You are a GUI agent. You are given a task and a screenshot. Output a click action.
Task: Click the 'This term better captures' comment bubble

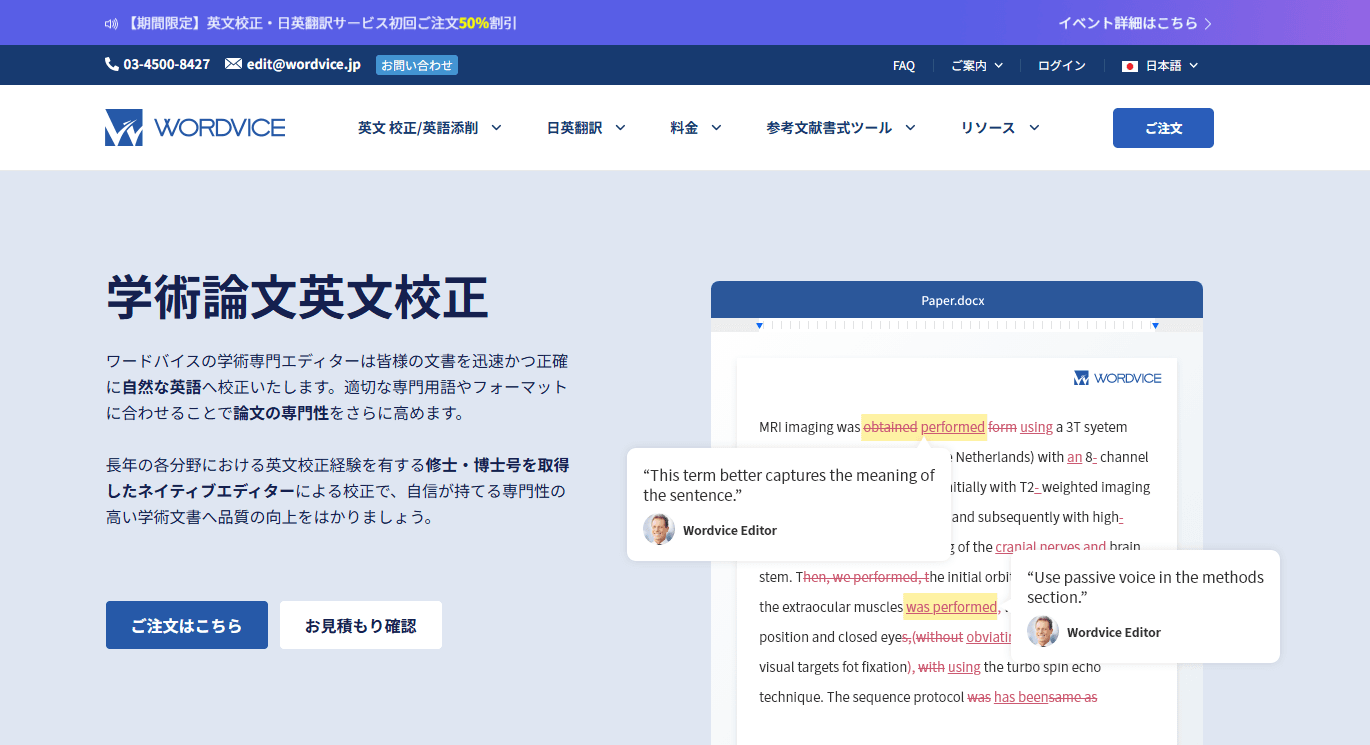(x=788, y=504)
